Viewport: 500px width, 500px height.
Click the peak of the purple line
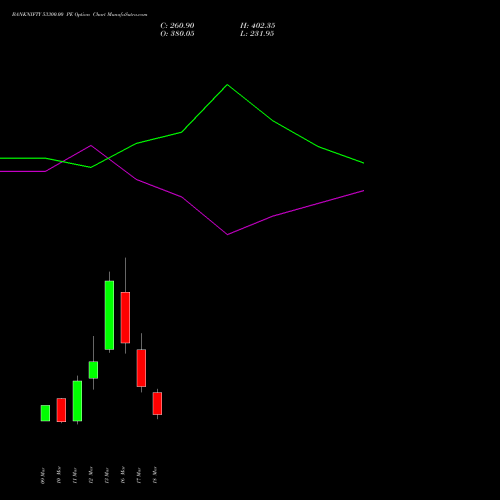91,145
